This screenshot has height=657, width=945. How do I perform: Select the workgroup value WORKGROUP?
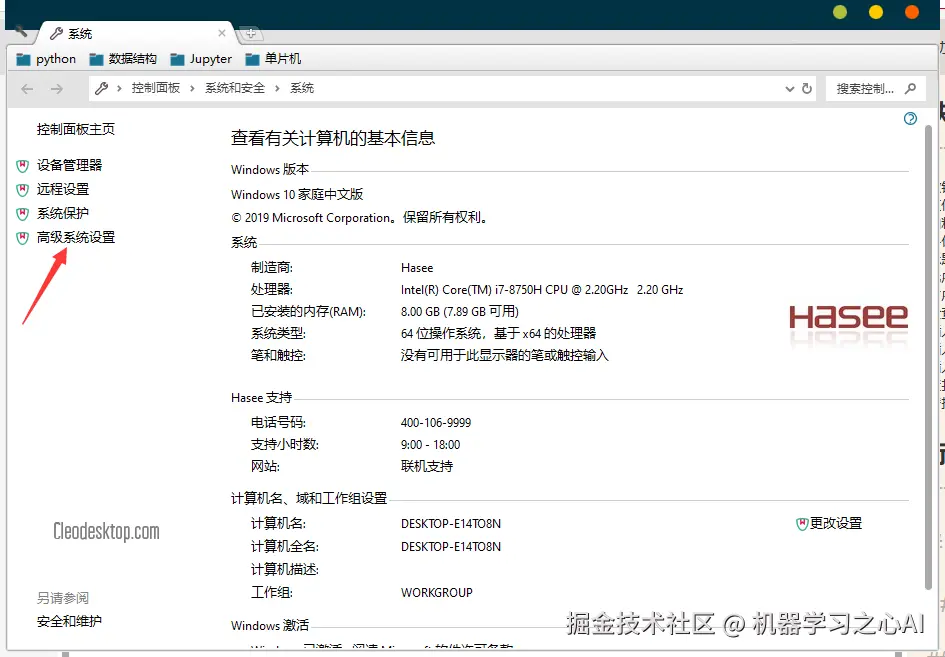click(x=436, y=593)
